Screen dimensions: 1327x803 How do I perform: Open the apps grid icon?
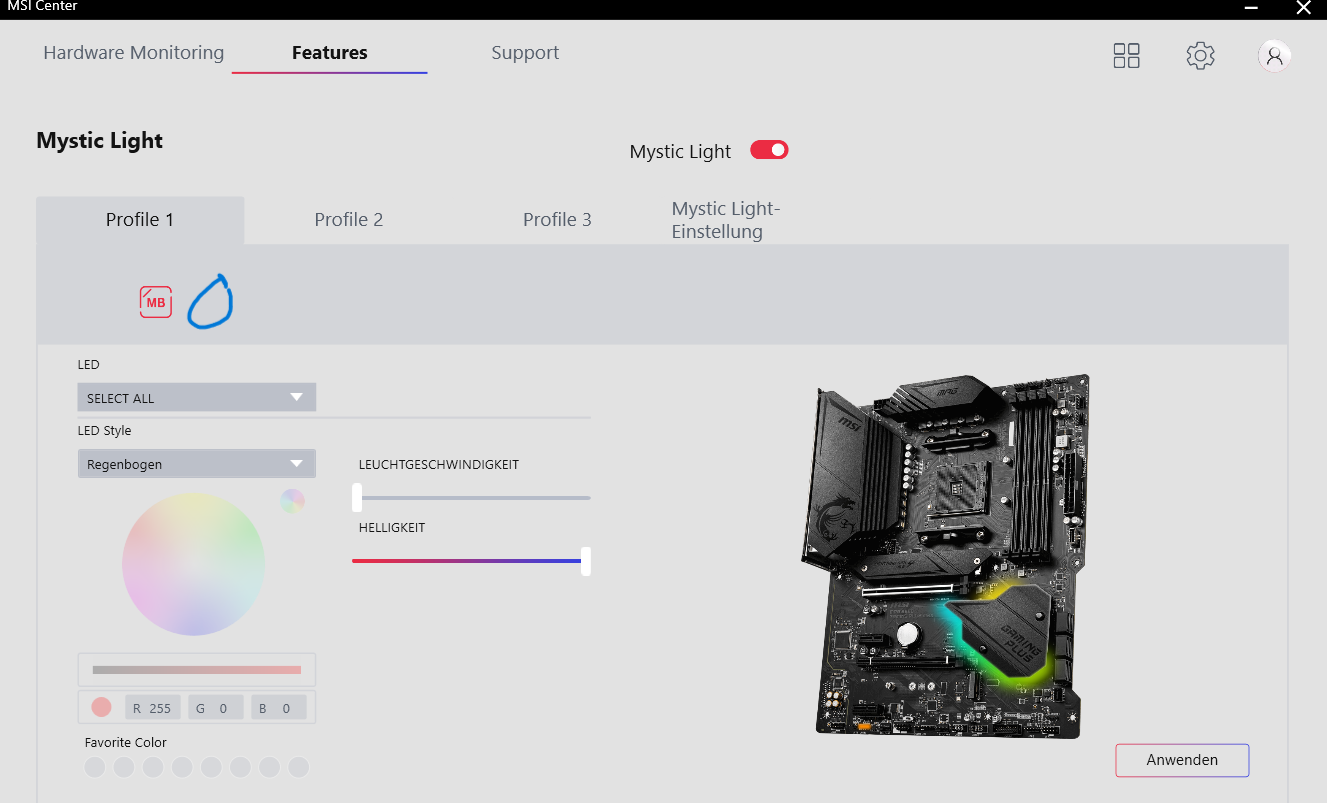1126,56
